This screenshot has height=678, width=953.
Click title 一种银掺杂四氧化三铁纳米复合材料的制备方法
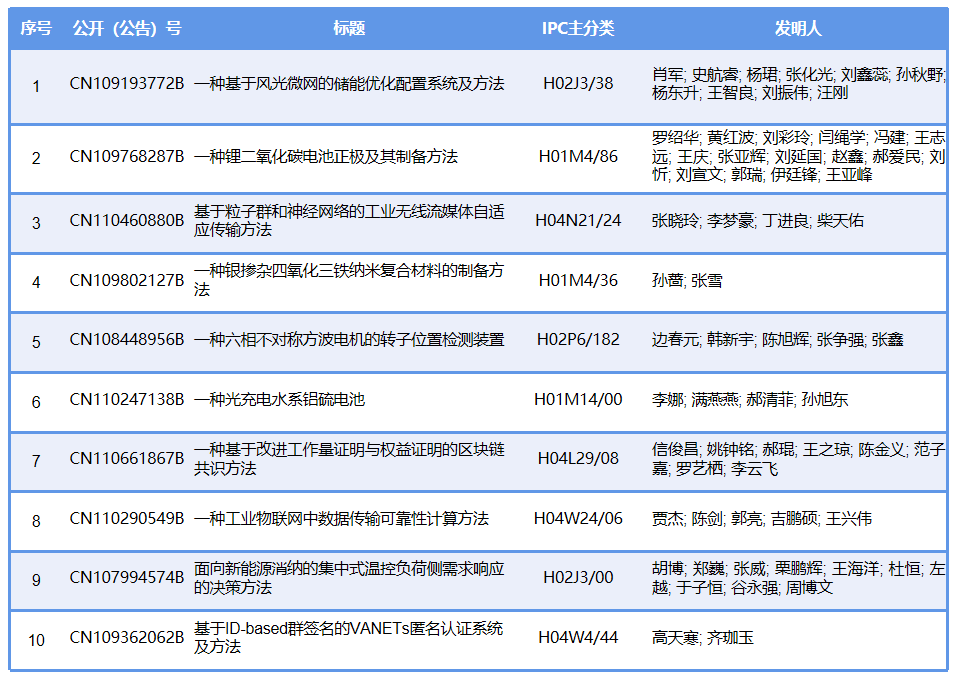[x=349, y=280]
